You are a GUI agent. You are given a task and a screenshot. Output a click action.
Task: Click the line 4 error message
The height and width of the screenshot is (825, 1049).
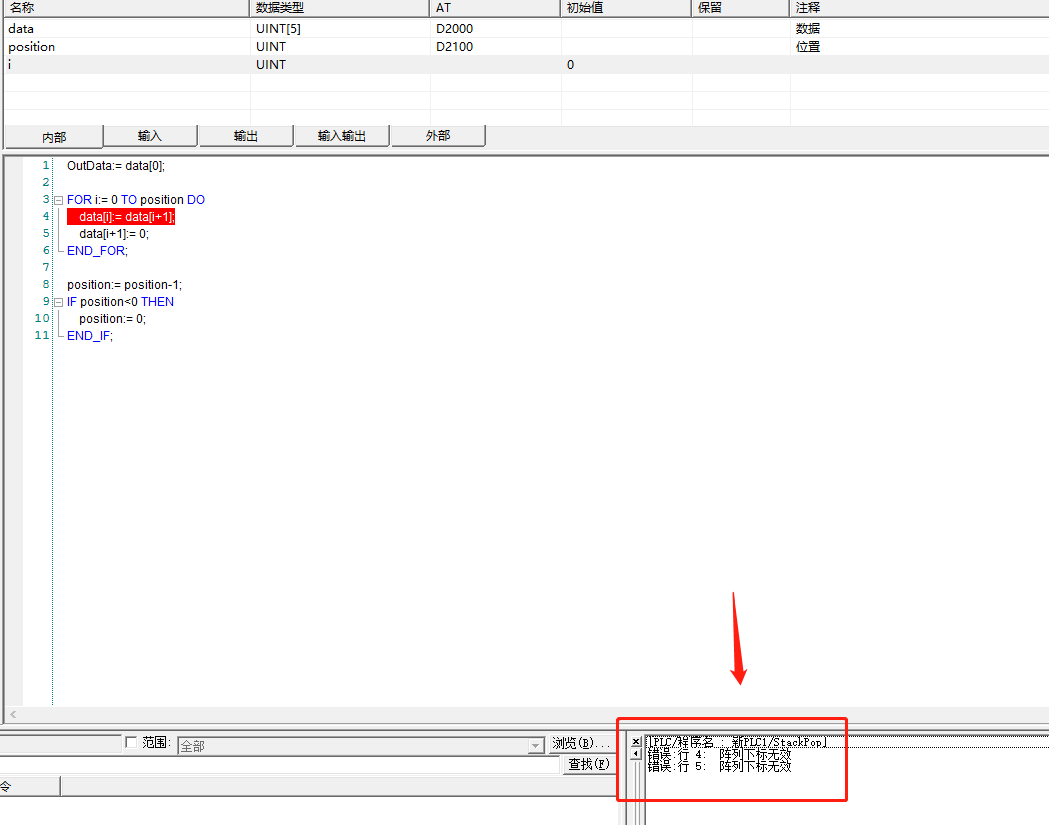coord(719,754)
